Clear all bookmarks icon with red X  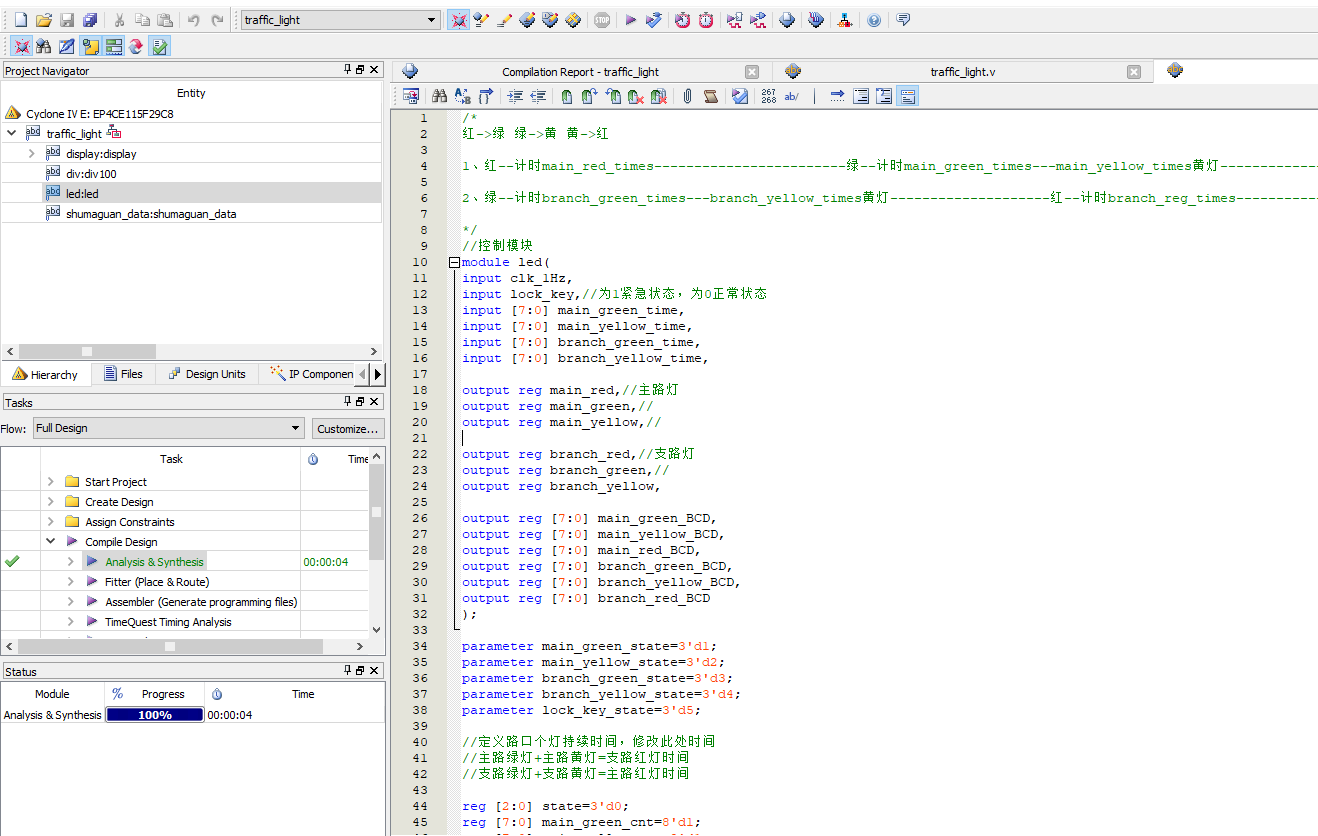pos(658,96)
